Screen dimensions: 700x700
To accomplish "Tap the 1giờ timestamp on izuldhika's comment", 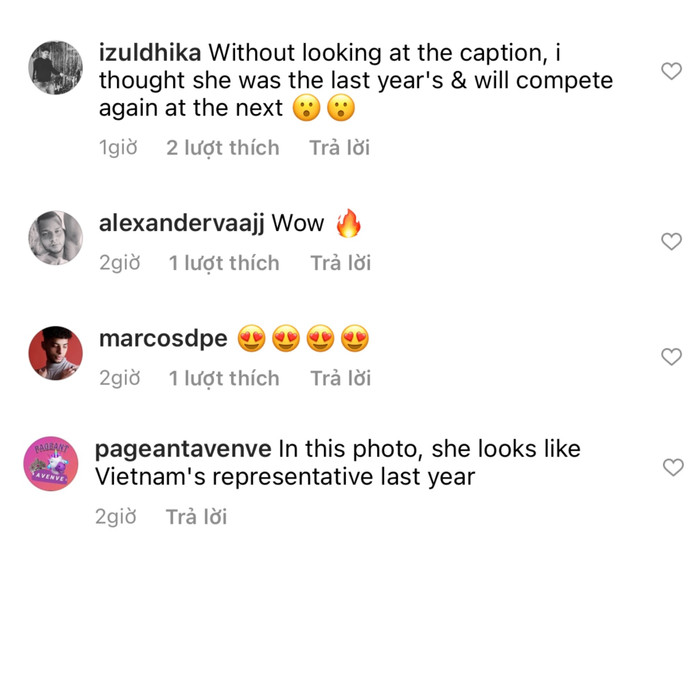I will (117, 148).
